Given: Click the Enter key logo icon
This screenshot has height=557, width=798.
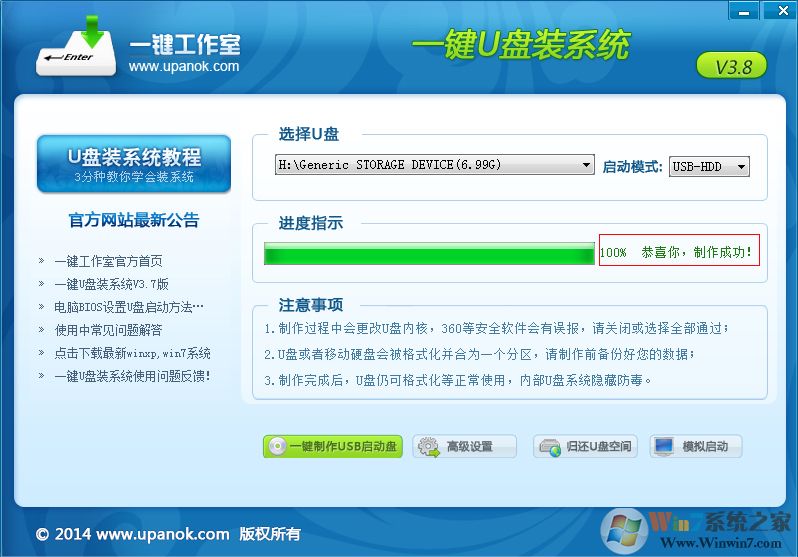Looking at the screenshot, I should click(76, 47).
